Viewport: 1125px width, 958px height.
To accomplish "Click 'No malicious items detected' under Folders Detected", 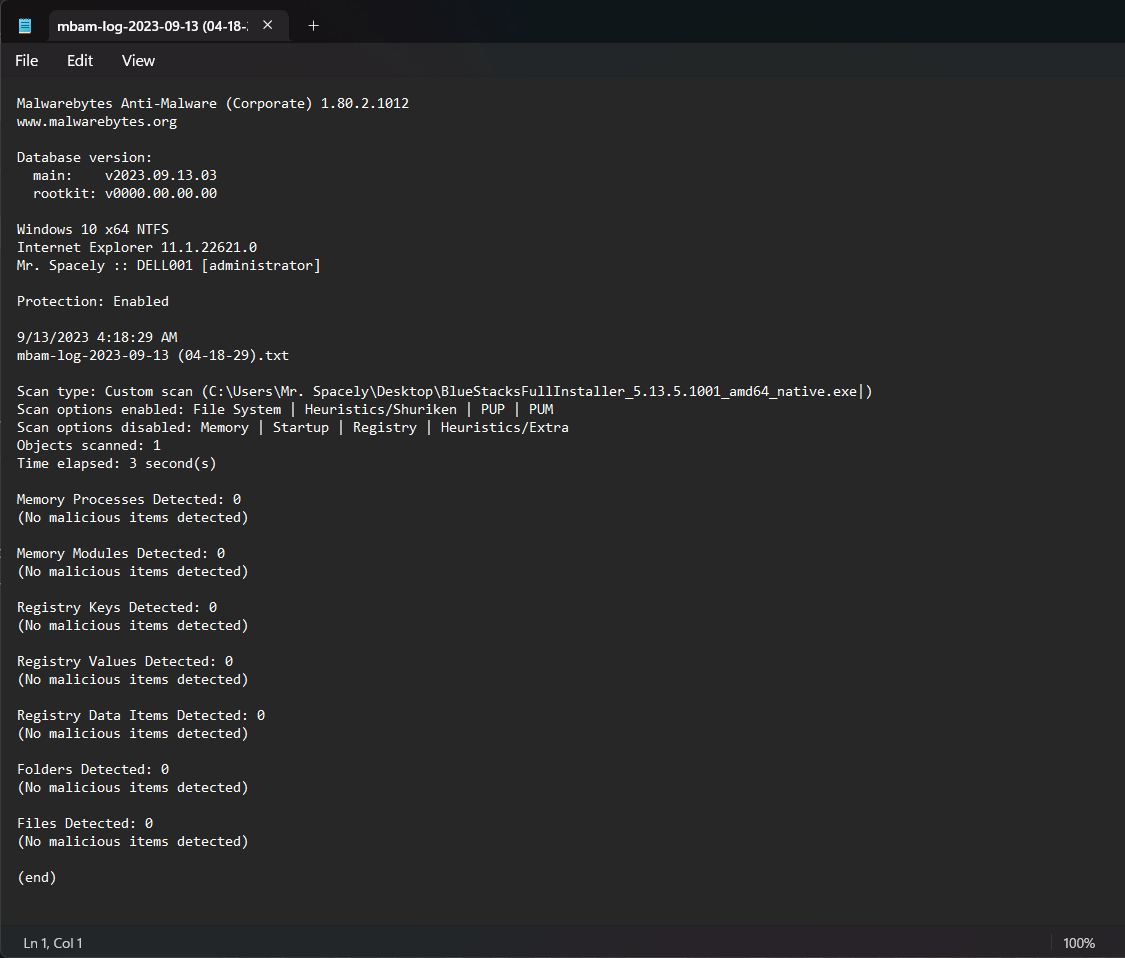I will tap(133, 787).
